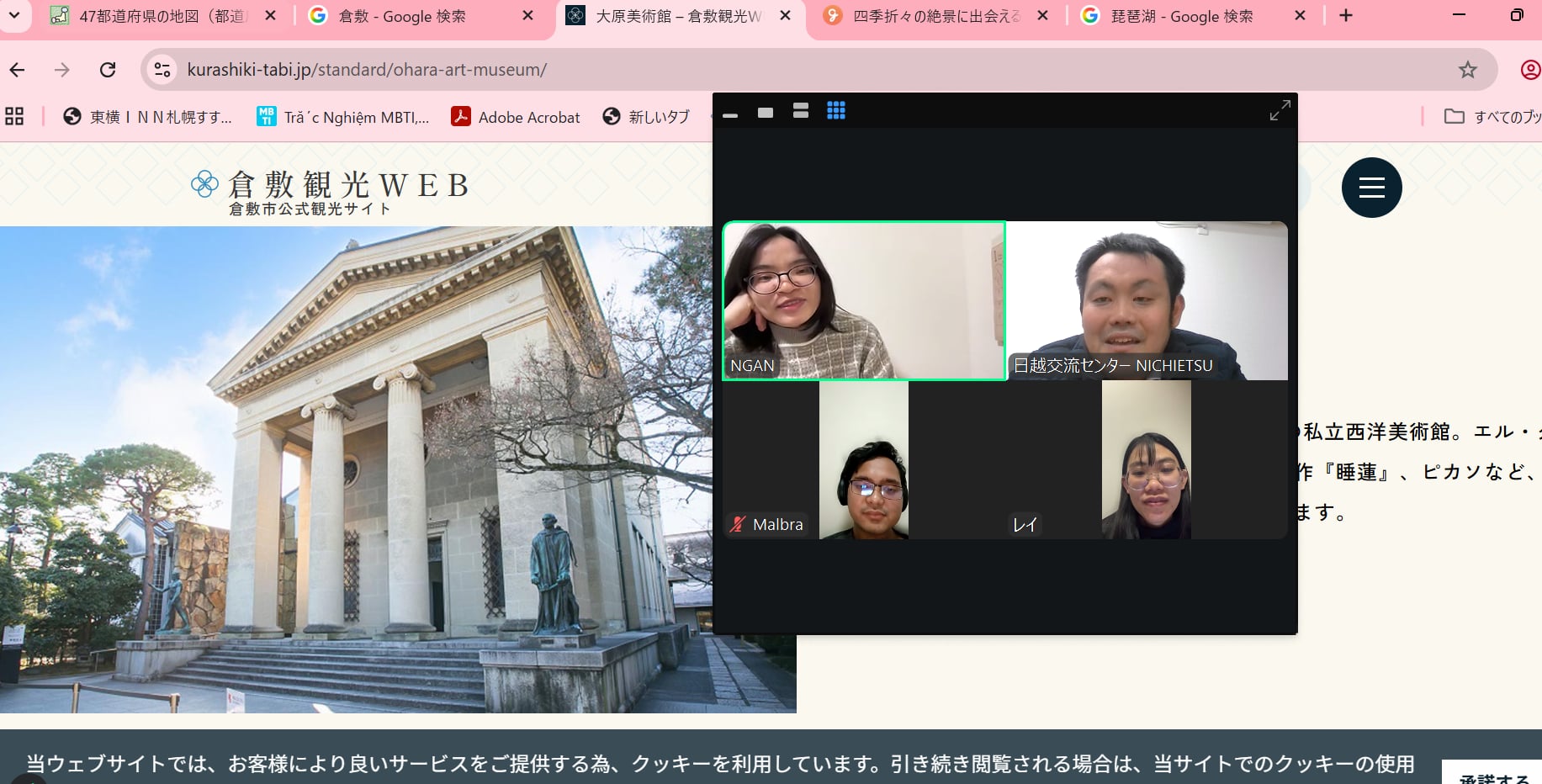
Task: Open the site's hamburger menu
Action: (x=1371, y=188)
